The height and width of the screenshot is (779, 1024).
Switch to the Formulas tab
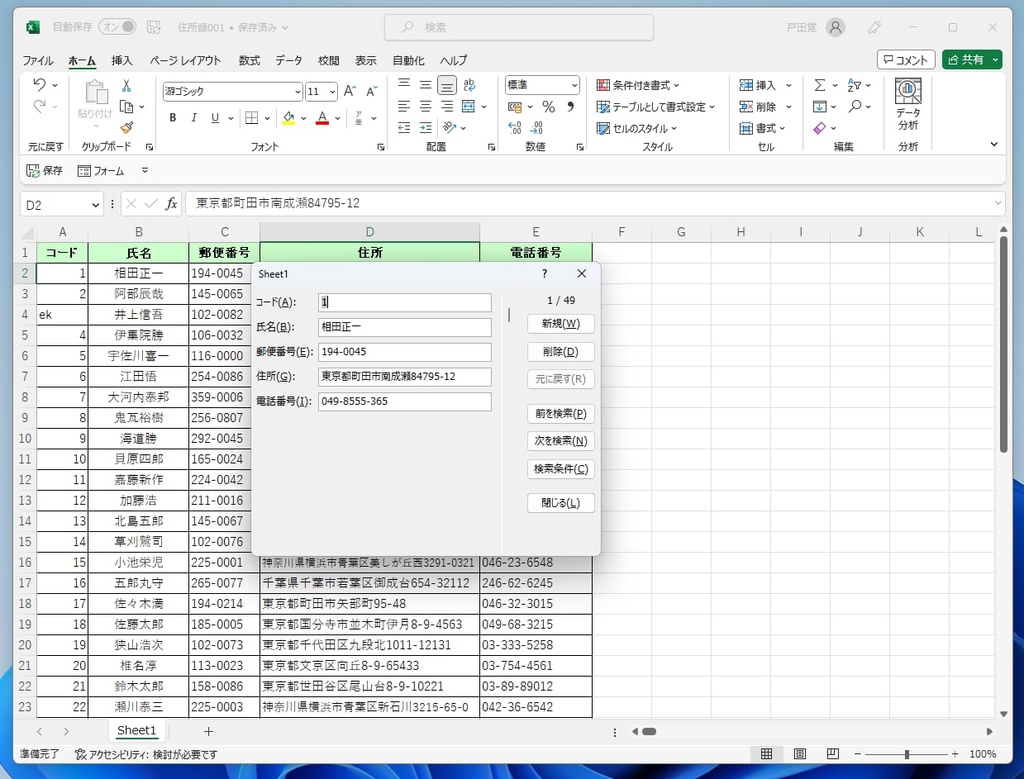pyautogui.click(x=249, y=60)
